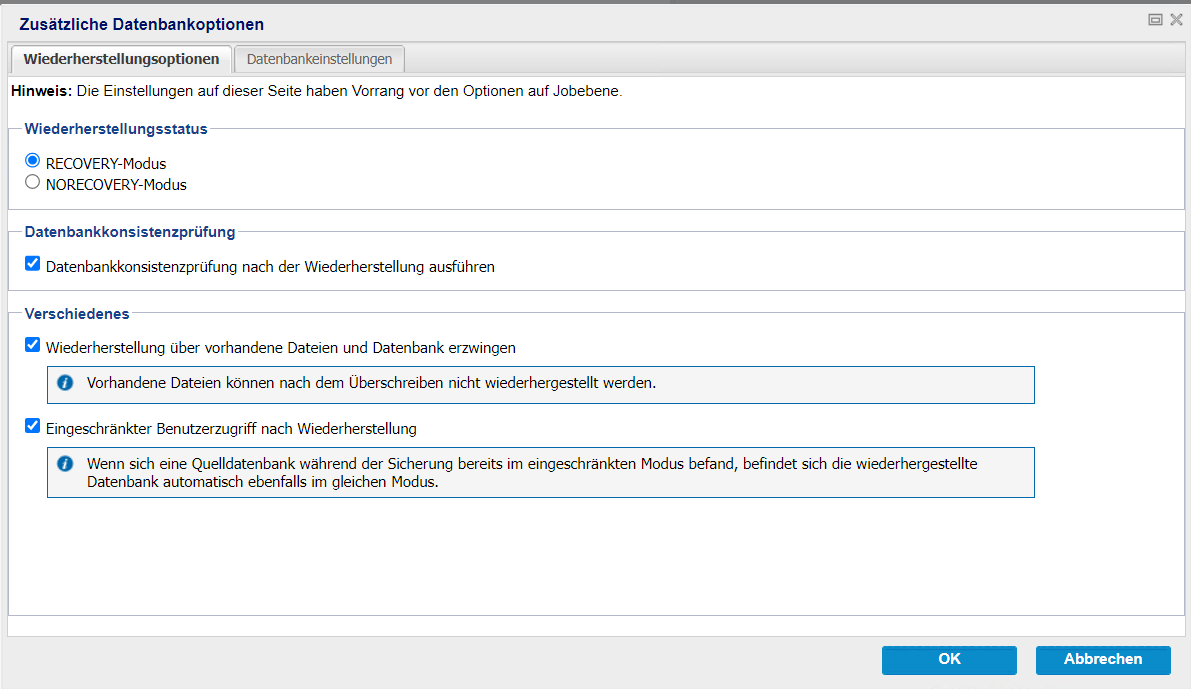
Task: Click the Verschiedenes section heading
Action: click(x=77, y=313)
